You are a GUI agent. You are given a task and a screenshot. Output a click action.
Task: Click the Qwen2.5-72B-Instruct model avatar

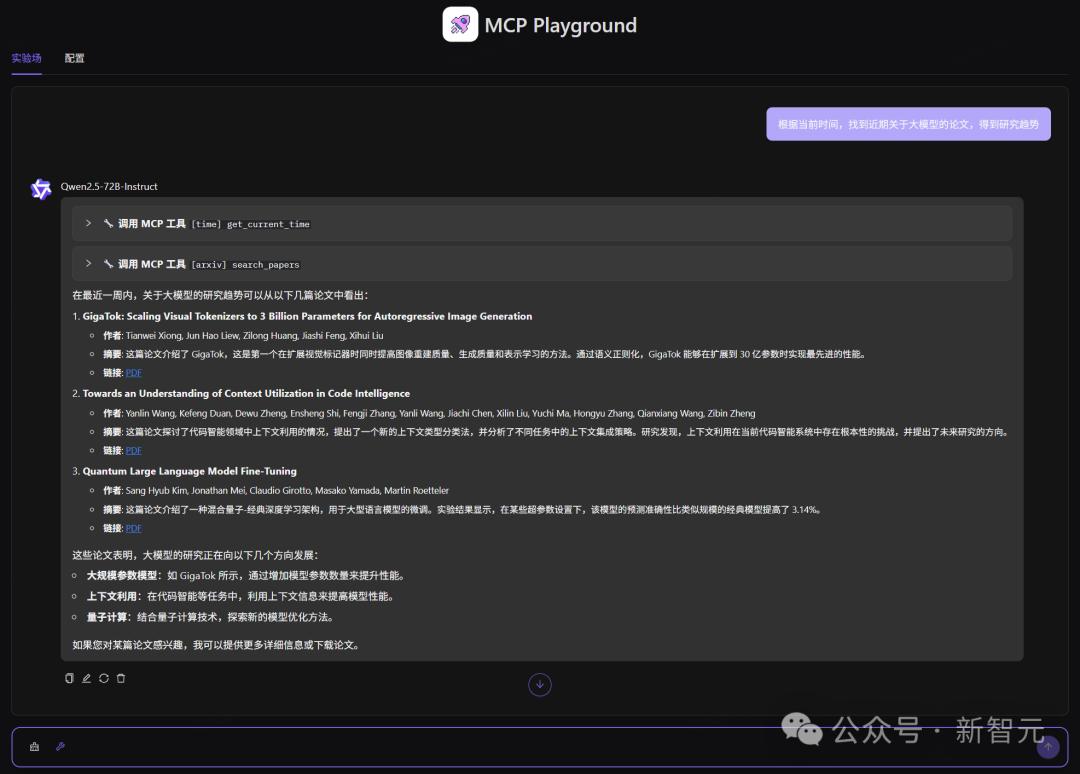[41, 189]
